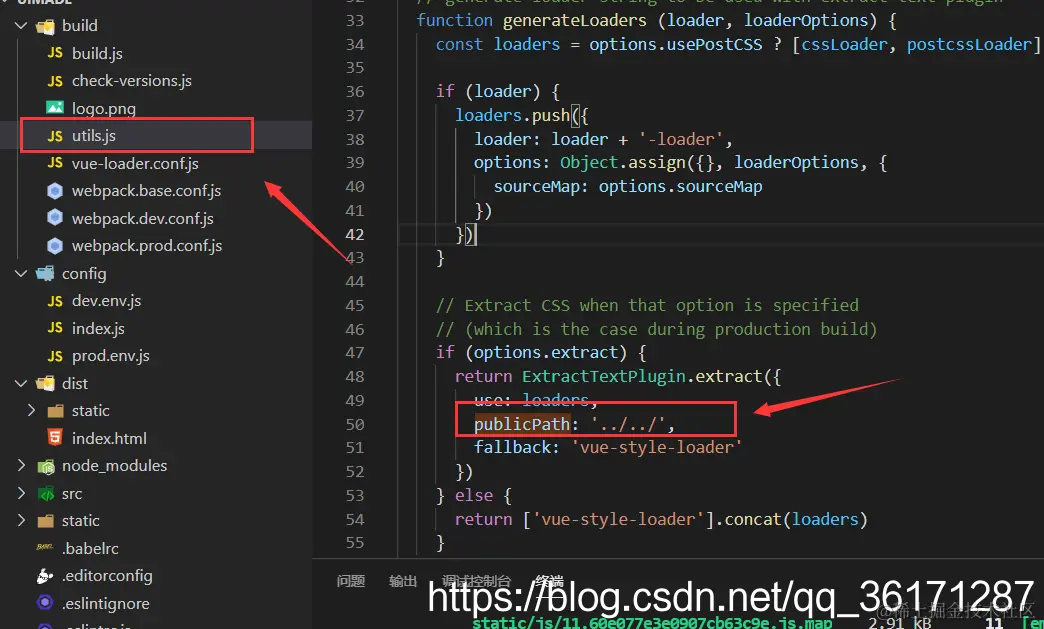Open the check-versions.js file name
The width and height of the screenshot is (1044, 629).
[x=132, y=81]
